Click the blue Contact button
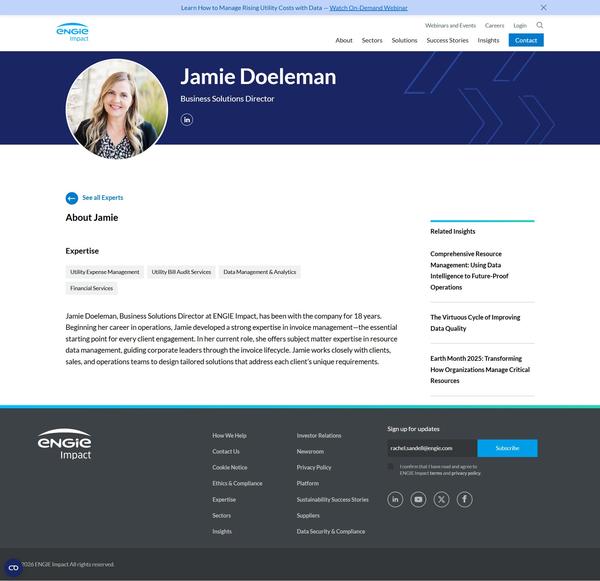 pyautogui.click(x=526, y=40)
